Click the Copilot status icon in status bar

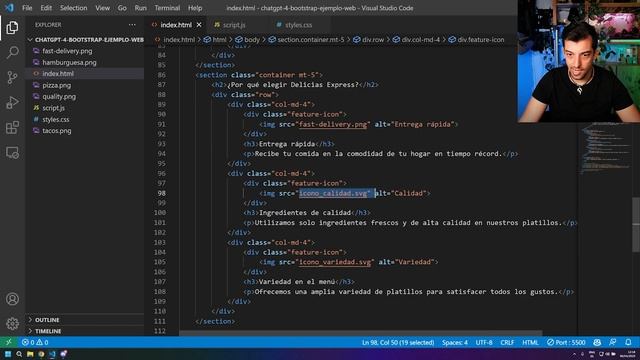click(597, 342)
